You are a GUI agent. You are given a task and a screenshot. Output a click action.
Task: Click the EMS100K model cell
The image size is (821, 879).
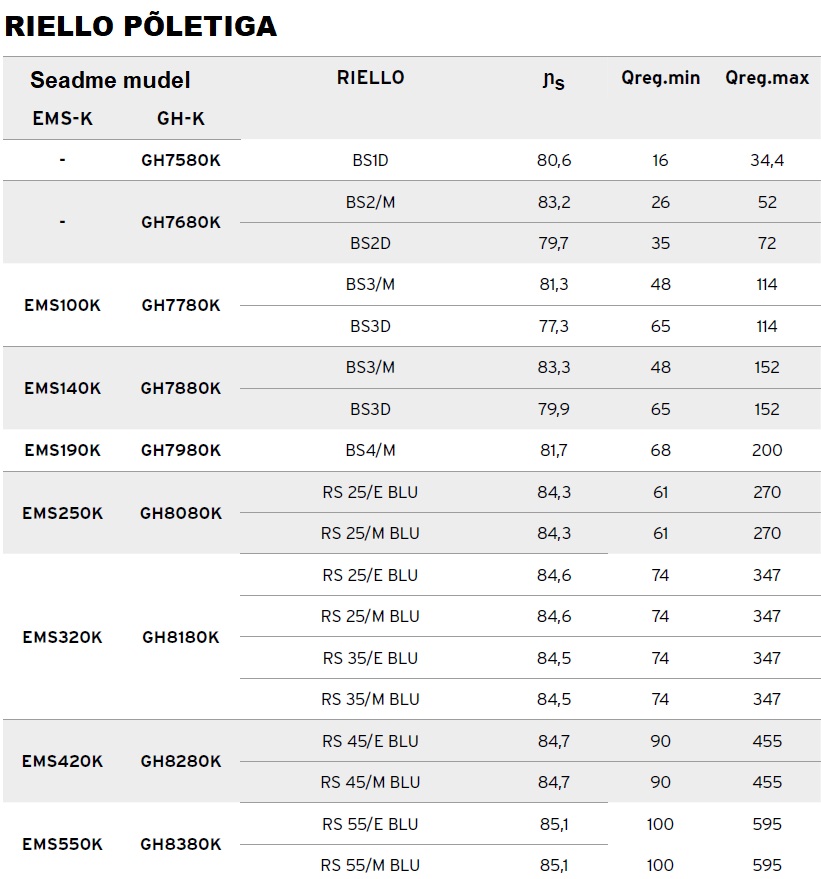click(62, 305)
